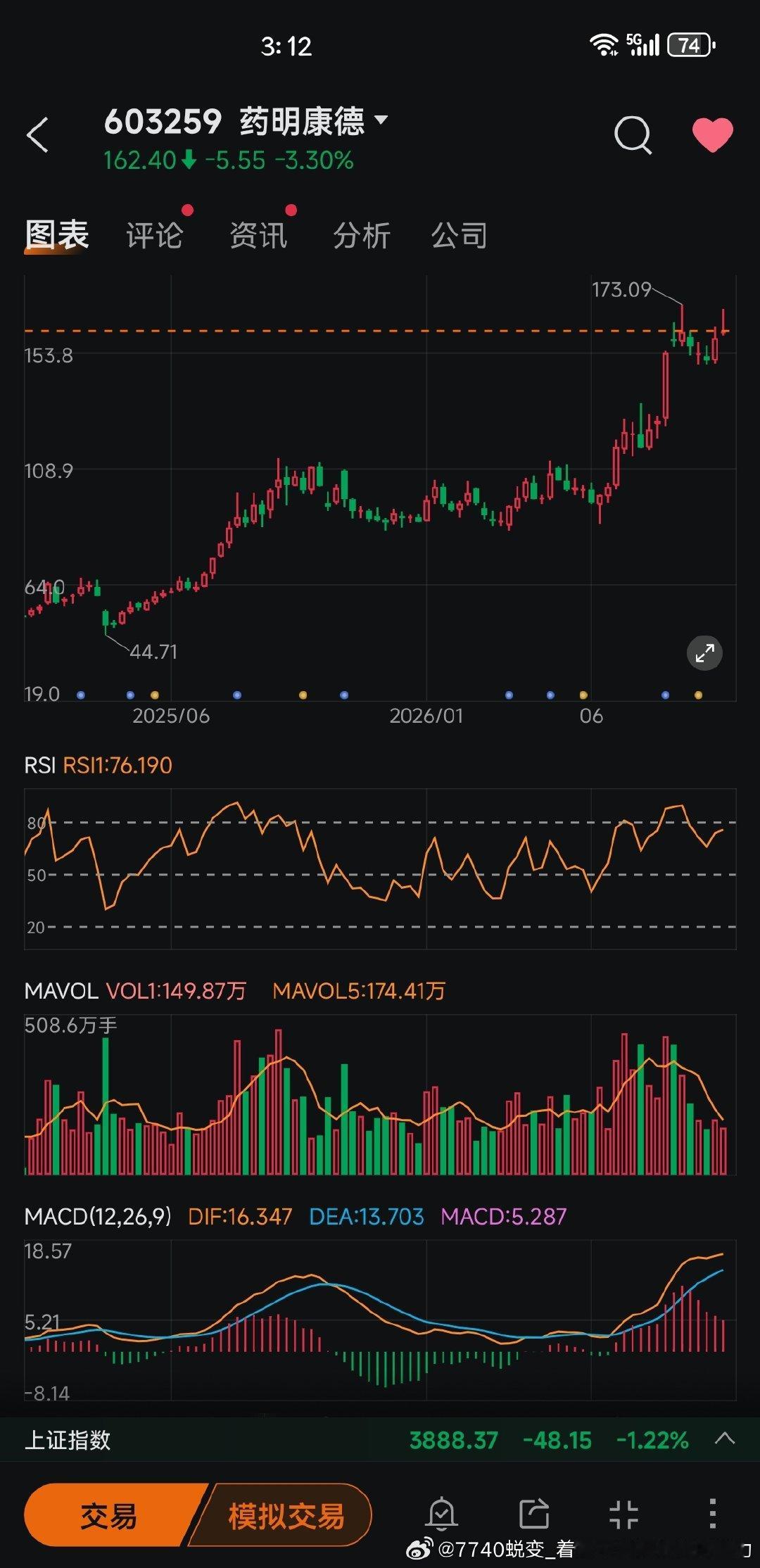The height and width of the screenshot is (1568, 760).
Task: Open the 公司 tab
Action: [460, 235]
